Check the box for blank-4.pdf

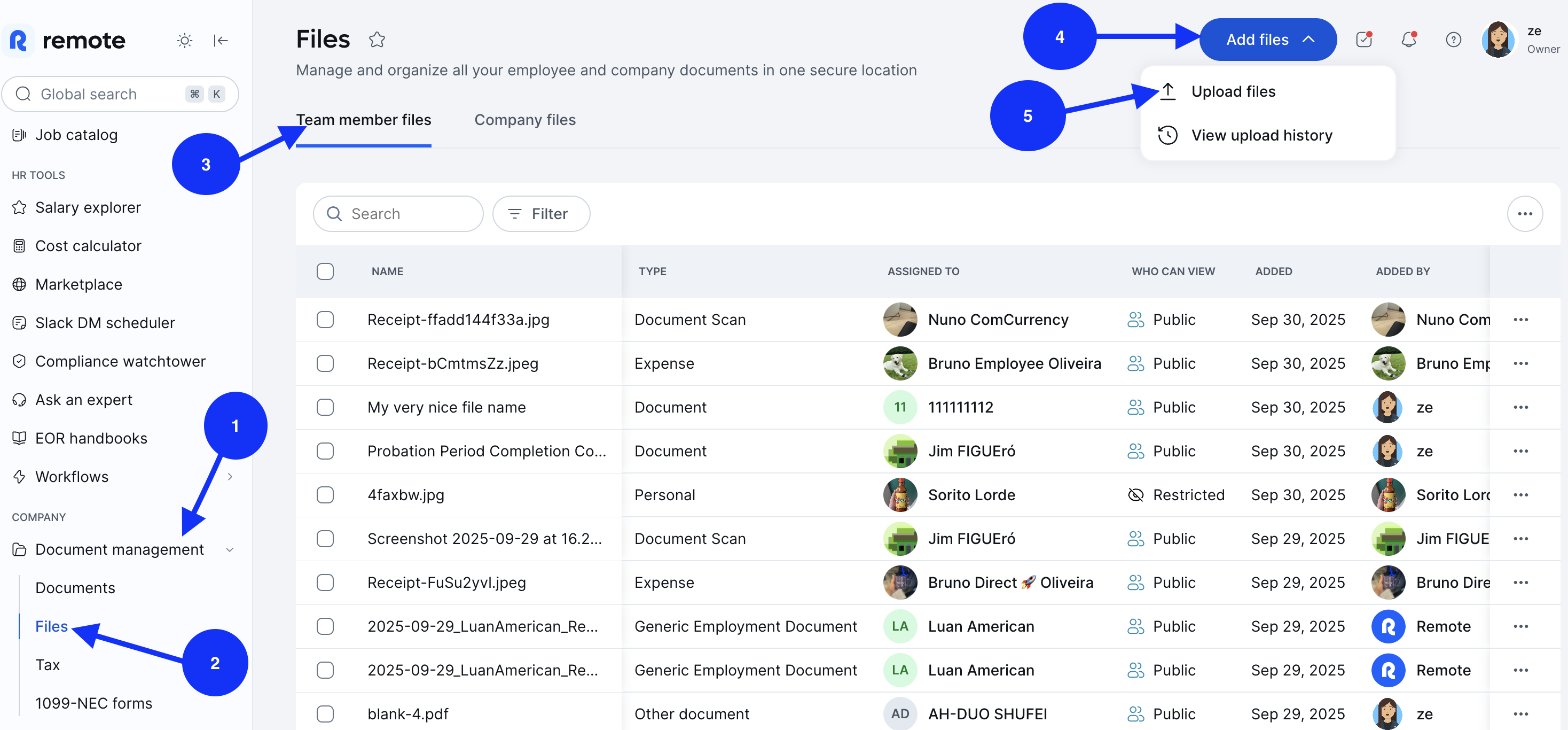[x=325, y=713]
